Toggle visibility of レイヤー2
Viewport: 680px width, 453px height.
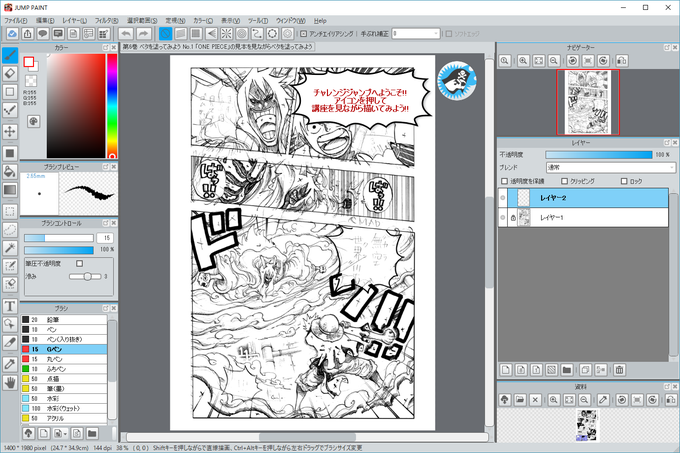click(503, 198)
